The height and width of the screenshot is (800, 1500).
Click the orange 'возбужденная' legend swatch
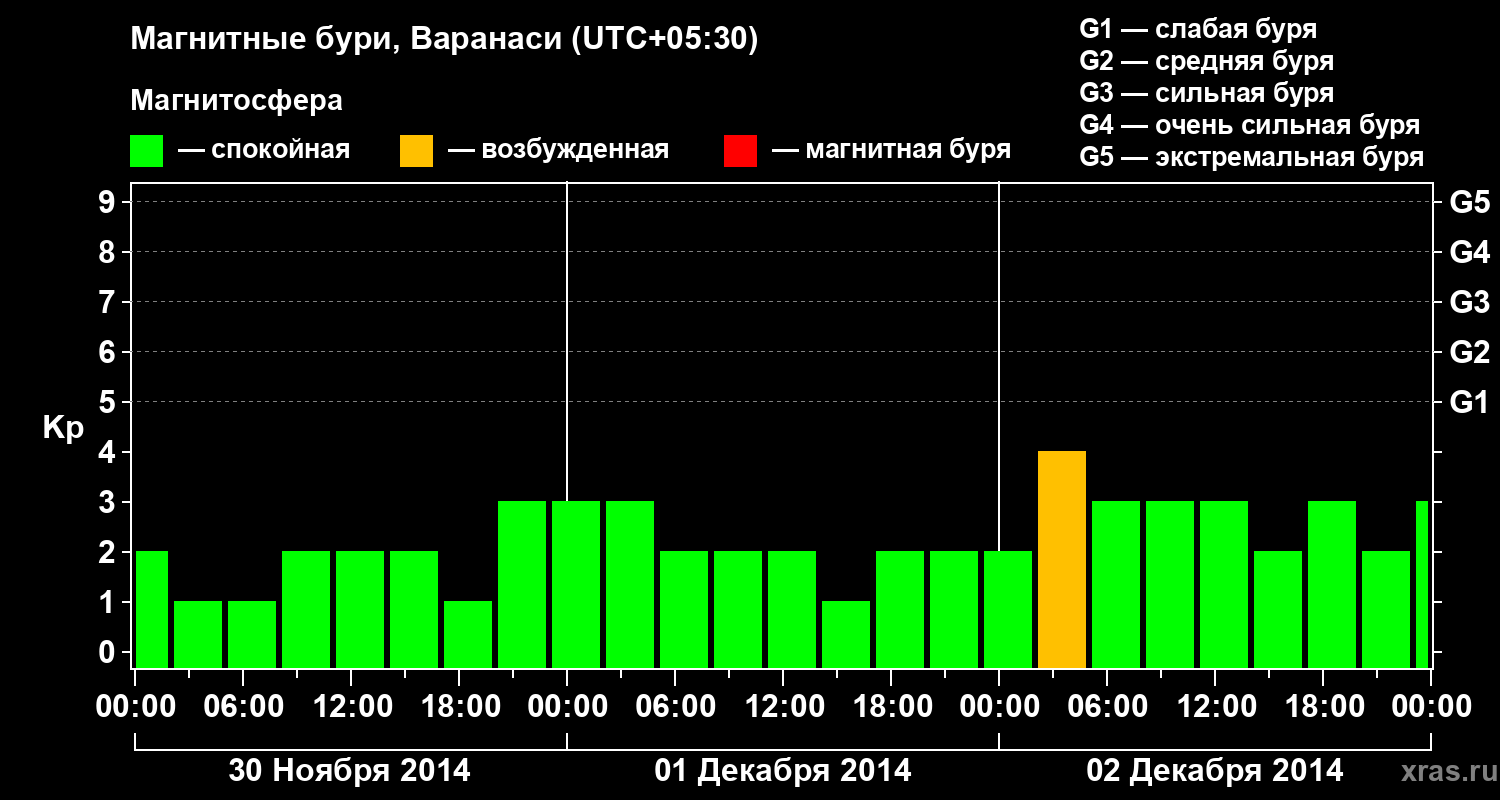pyautogui.click(x=416, y=151)
